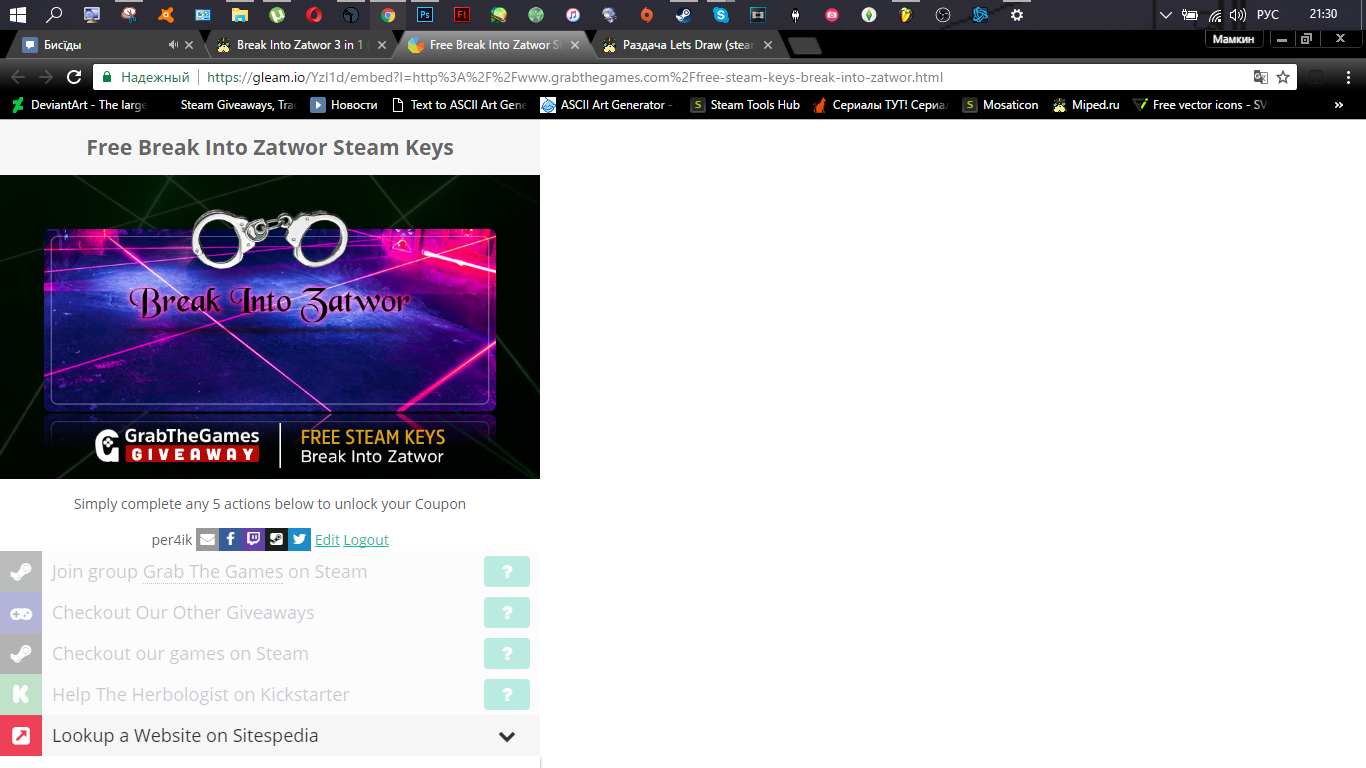Open OBS Studio from the taskbar
This screenshot has width=1366, height=768.
pyautogui.click(x=943, y=15)
